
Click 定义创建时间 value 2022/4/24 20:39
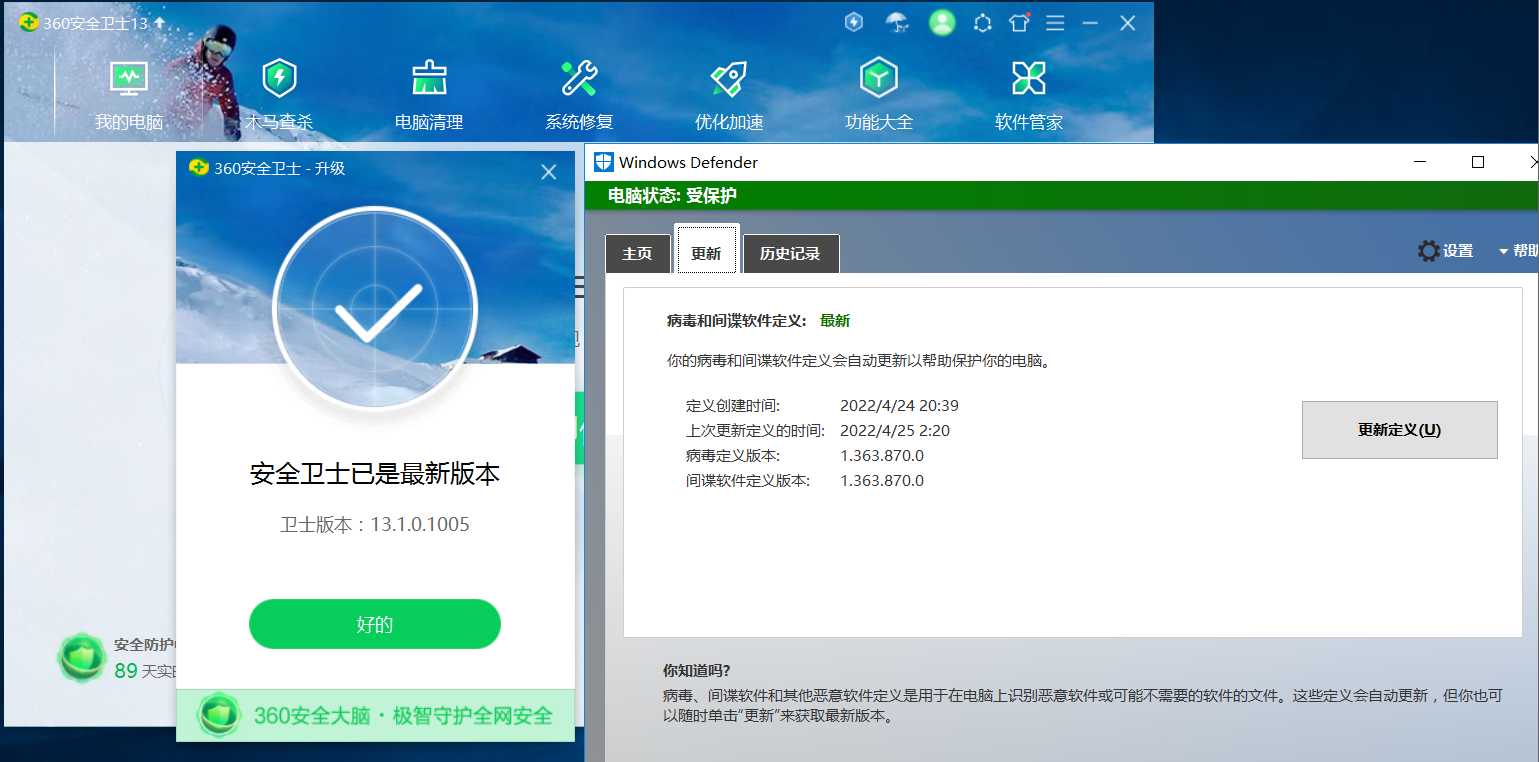(x=899, y=405)
